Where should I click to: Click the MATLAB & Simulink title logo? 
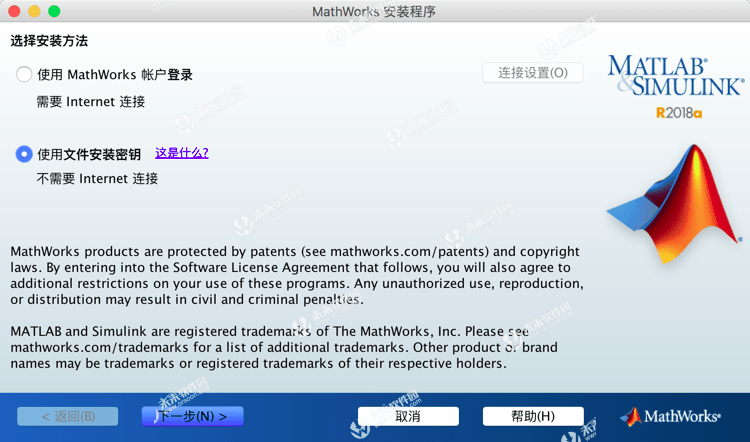pos(676,76)
